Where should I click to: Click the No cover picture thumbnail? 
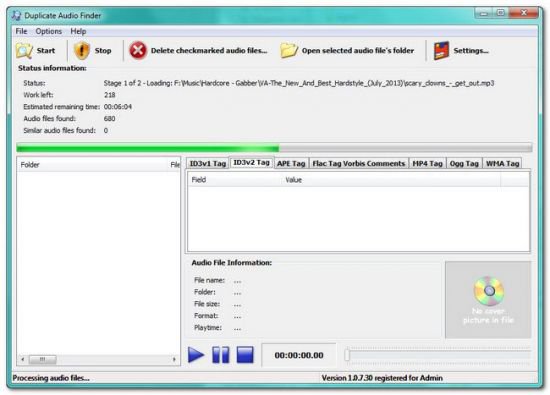click(x=488, y=300)
